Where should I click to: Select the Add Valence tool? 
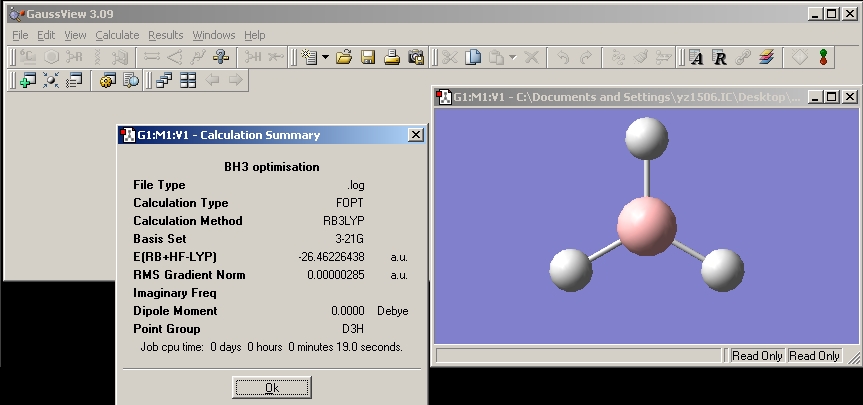(253, 57)
